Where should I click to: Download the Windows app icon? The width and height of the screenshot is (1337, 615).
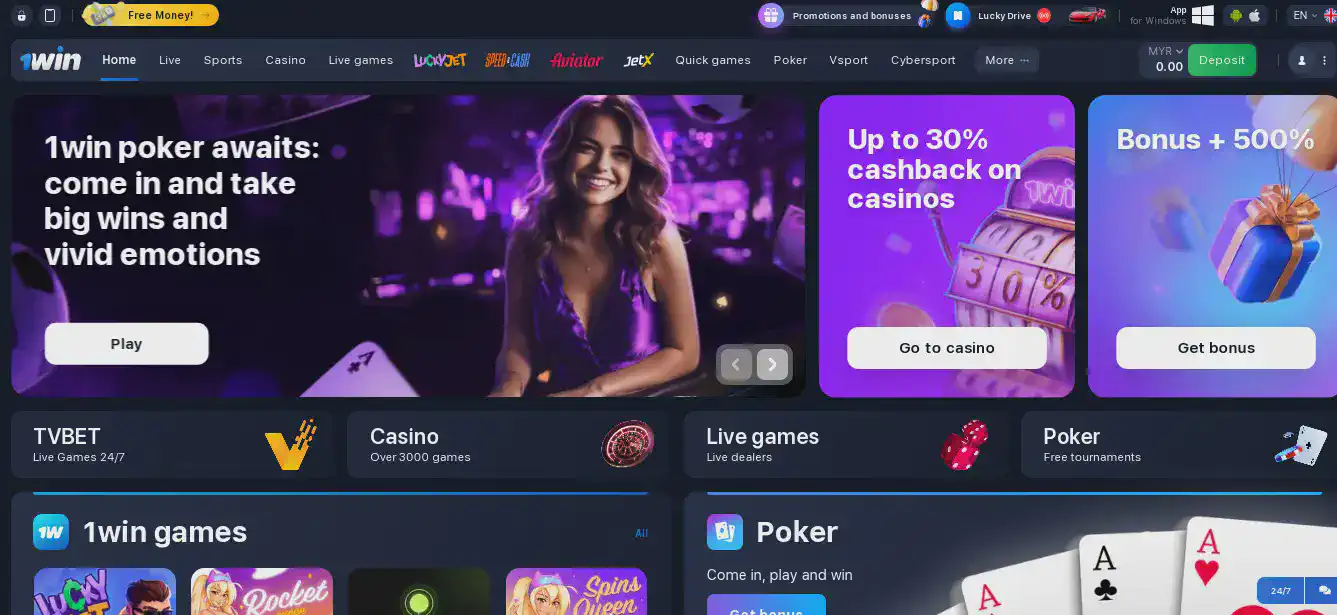point(1202,15)
